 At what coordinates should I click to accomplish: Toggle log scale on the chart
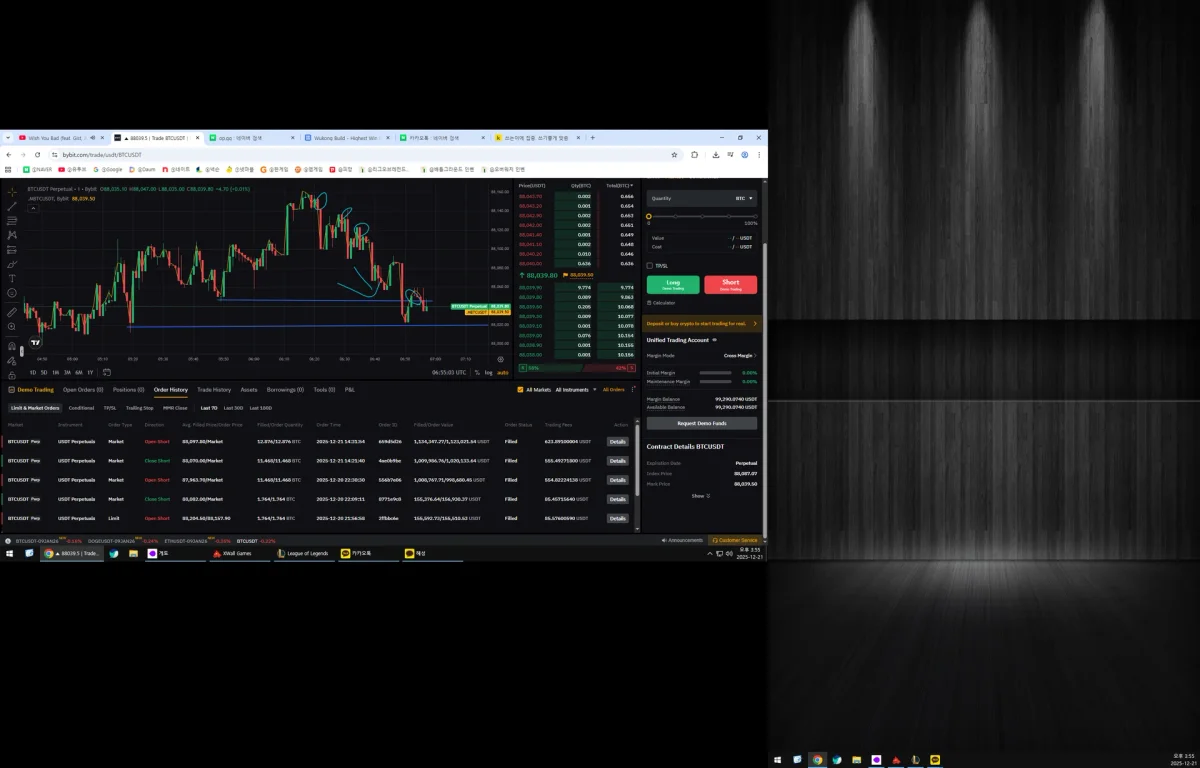489,372
